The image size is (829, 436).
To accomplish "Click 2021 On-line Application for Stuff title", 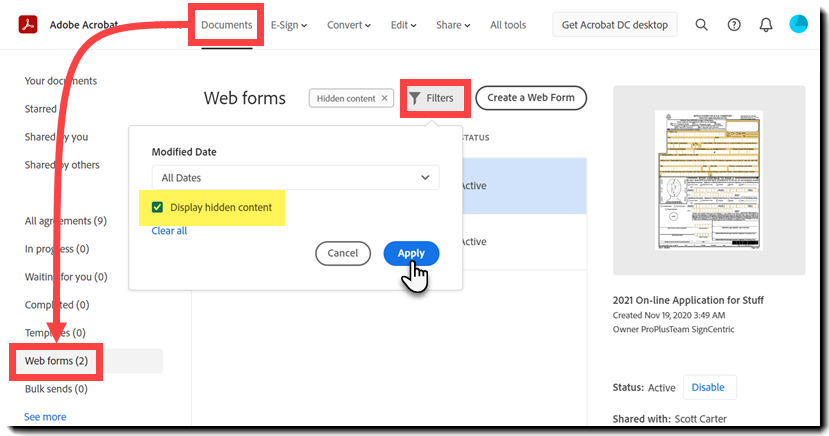I will click(688, 300).
